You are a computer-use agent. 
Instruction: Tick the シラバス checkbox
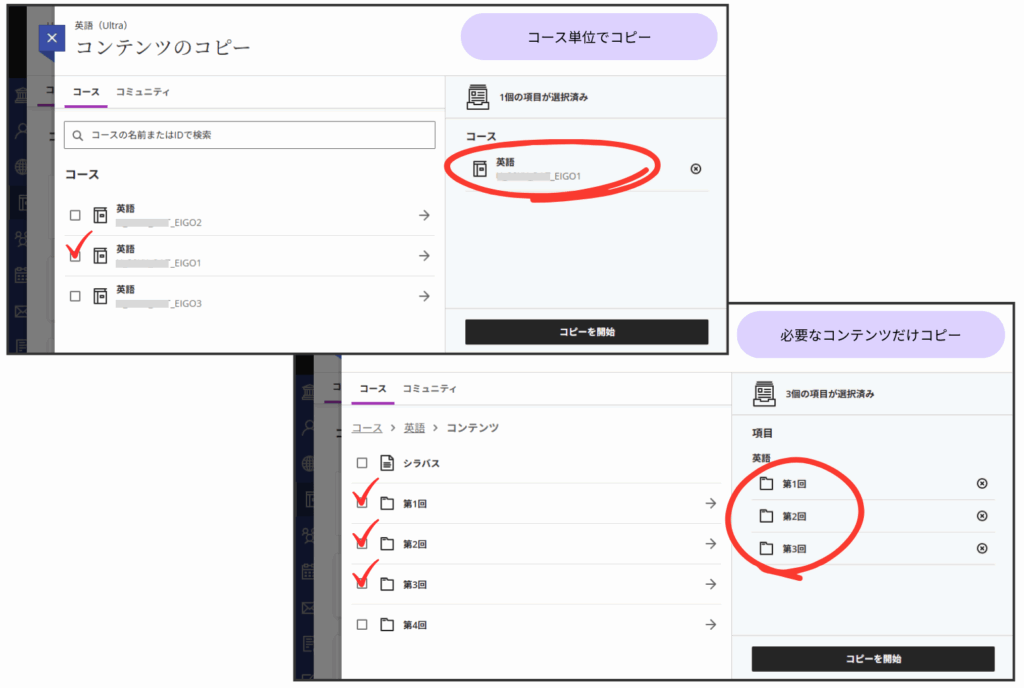click(362, 463)
